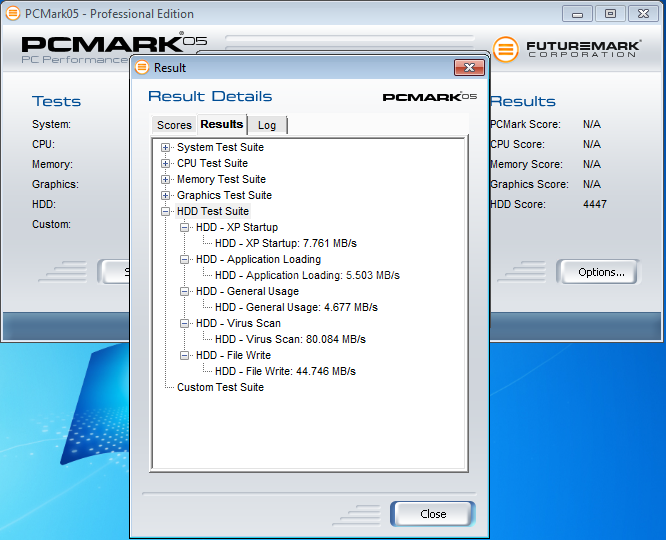Collapse the HDD - General Usage branch
The height and width of the screenshot is (540, 666).
pos(184,291)
